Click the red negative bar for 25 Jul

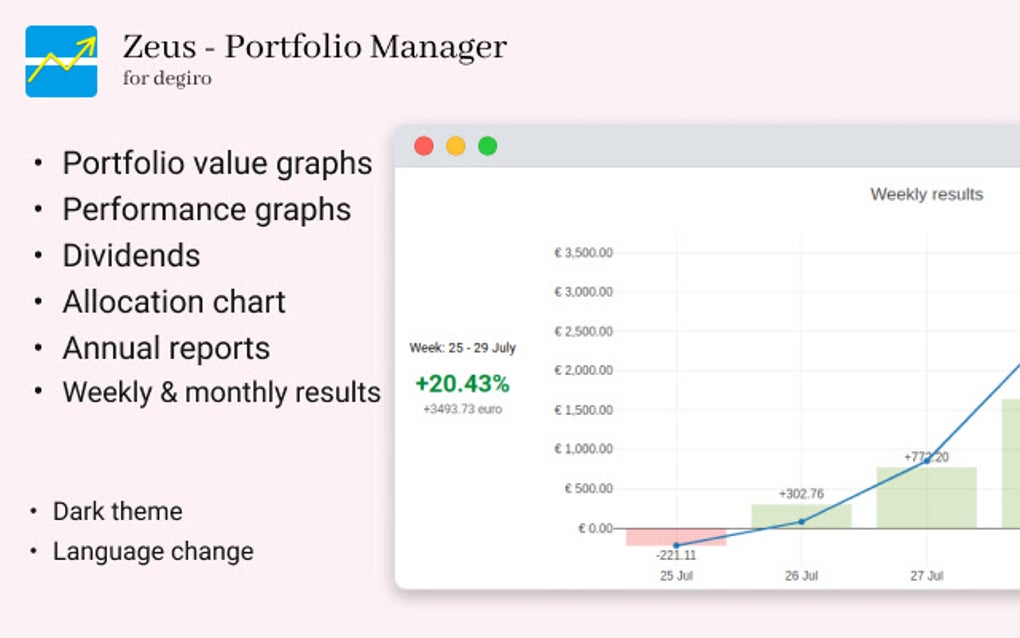[x=676, y=537]
